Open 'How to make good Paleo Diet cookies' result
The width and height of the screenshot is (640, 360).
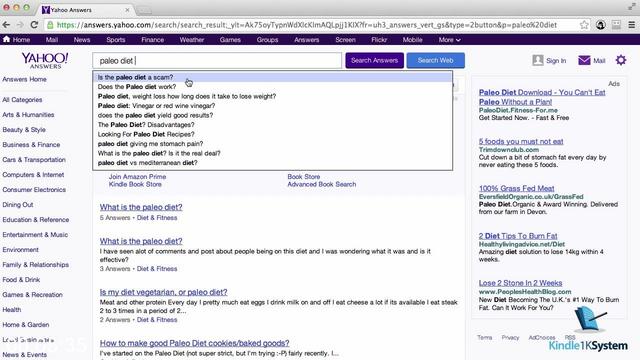click(x=194, y=343)
